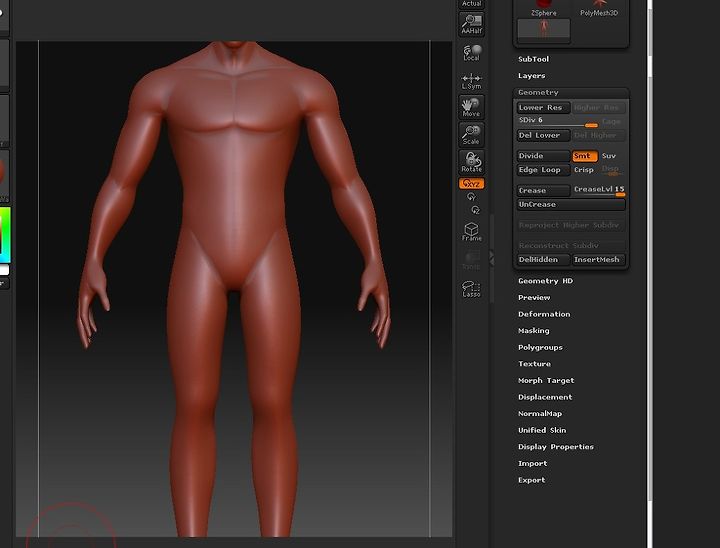Screen dimensions: 720x548
Task: Switch to Y-axis rotation icon
Action: (x=471, y=197)
